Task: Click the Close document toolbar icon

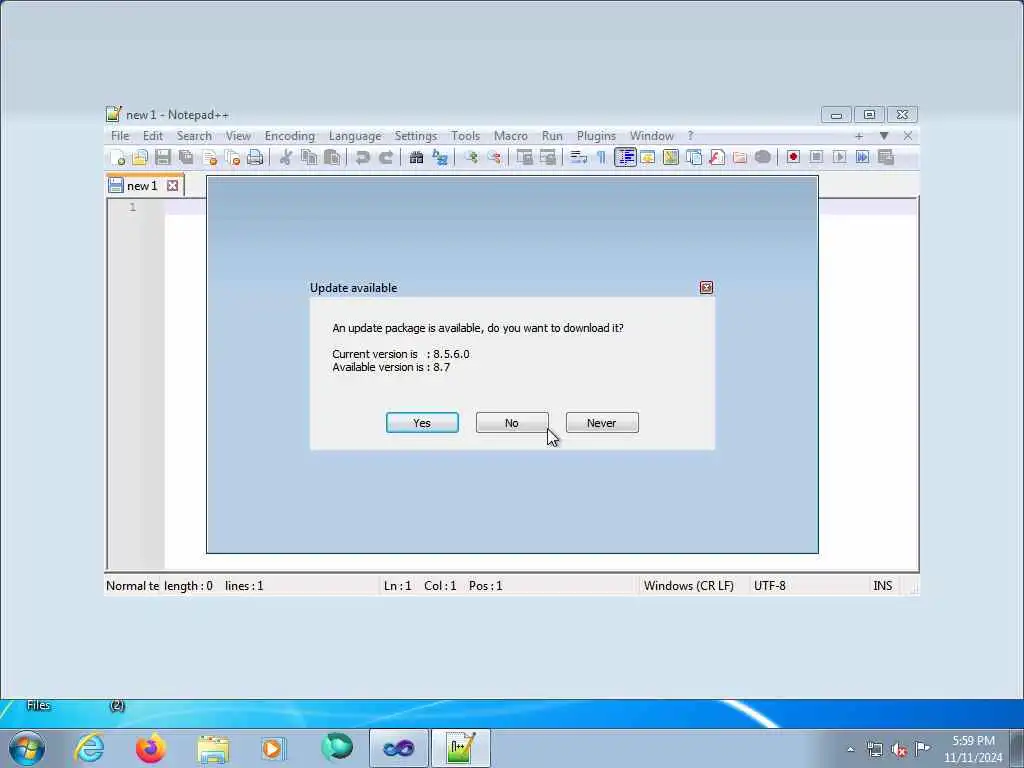Action: point(210,157)
